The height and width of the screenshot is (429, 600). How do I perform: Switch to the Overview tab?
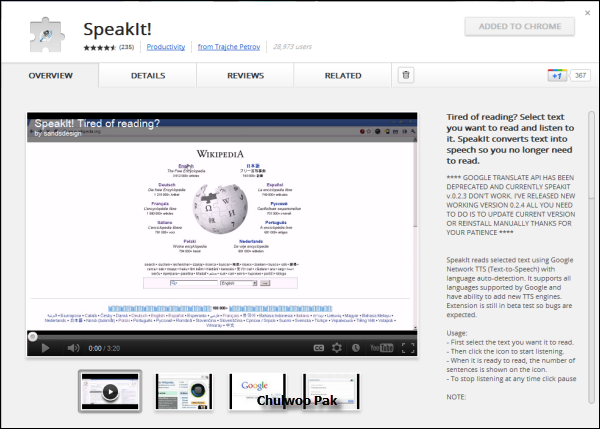tap(50, 75)
